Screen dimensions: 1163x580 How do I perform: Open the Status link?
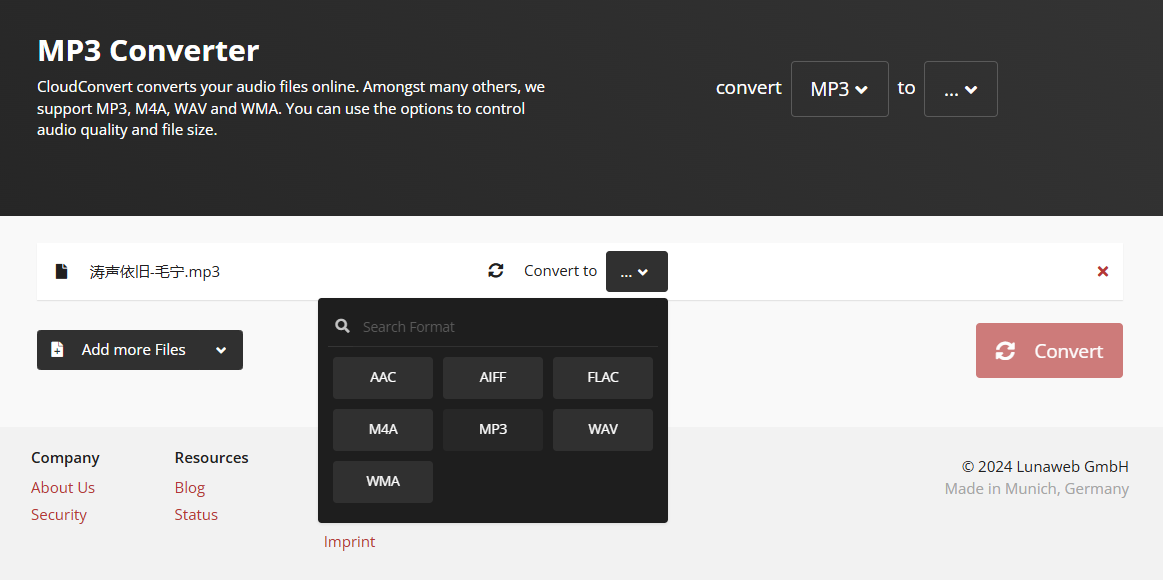coord(196,515)
